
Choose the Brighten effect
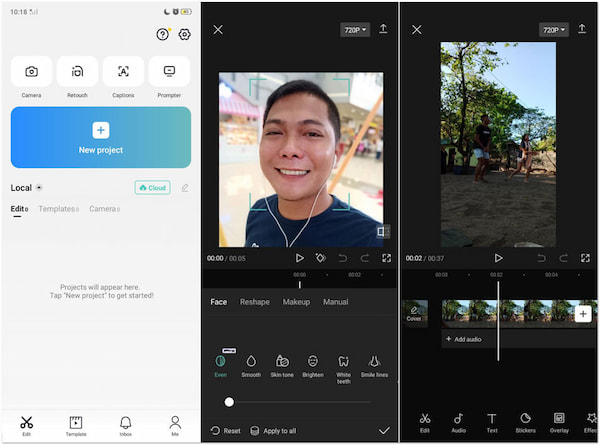click(313, 366)
